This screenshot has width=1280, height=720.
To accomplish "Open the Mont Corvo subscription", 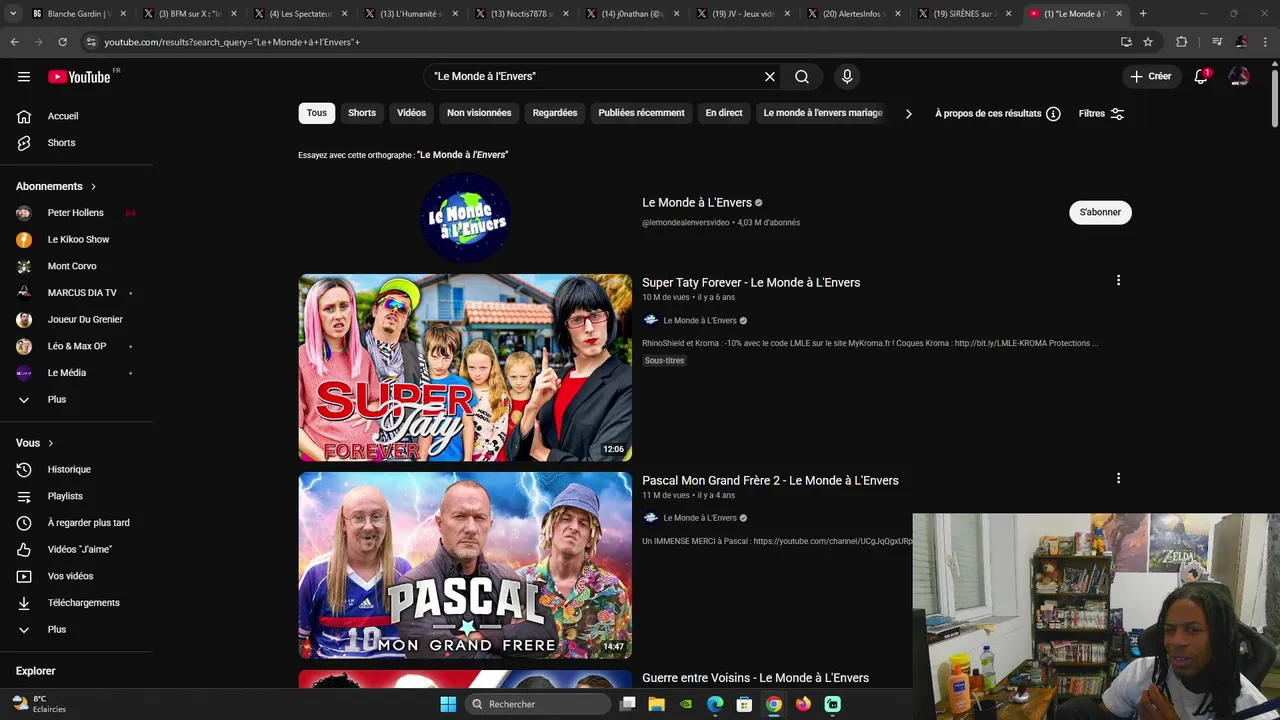I will (x=77, y=266).
